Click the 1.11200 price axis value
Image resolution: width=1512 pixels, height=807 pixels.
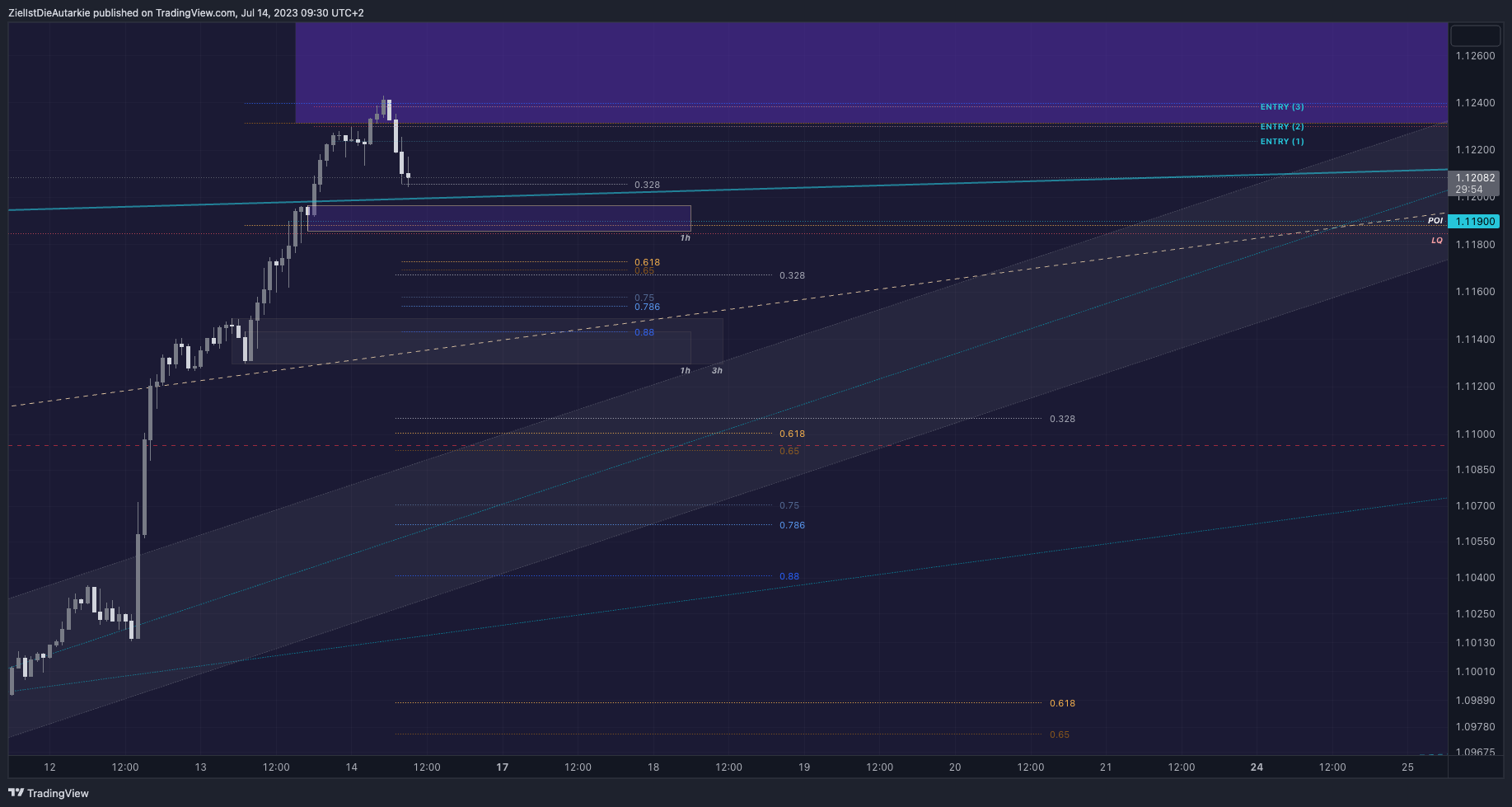(1475, 387)
